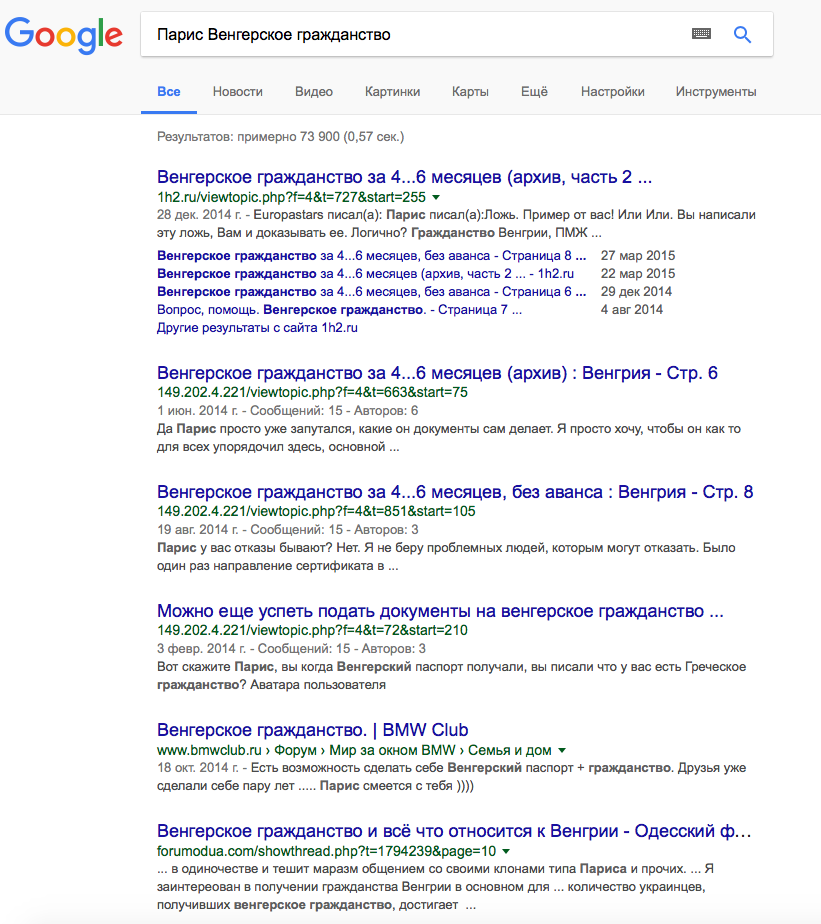Open result Можно еще успеть подать документы
The image size is (821, 924).
coord(440,611)
